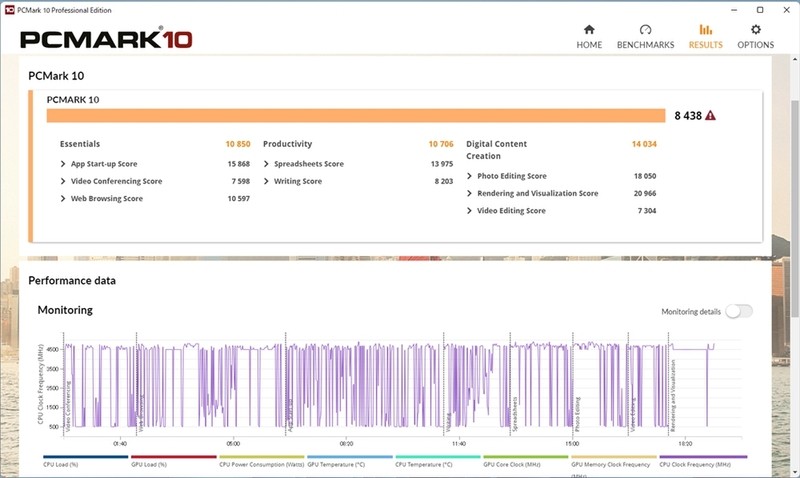
Task: Click the Essentials score 10 850
Action: click(x=238, y=144)
